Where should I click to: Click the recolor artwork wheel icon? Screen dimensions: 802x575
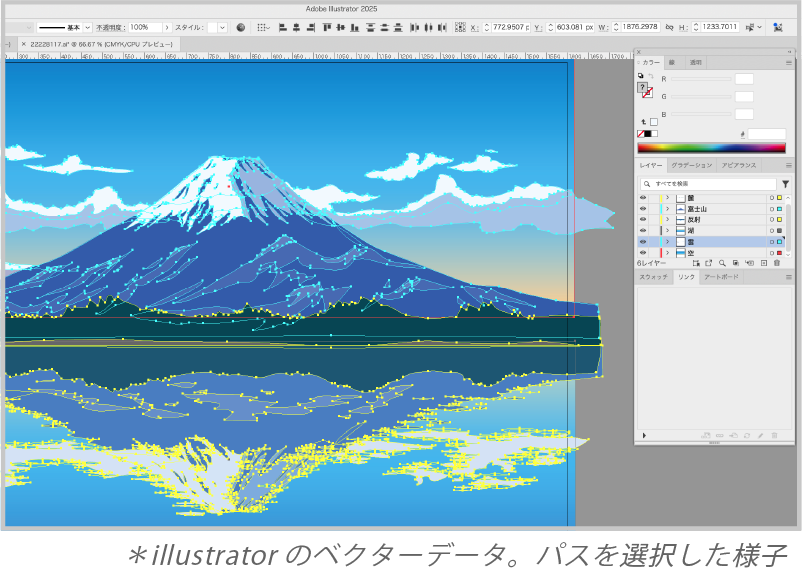[241, 27]
